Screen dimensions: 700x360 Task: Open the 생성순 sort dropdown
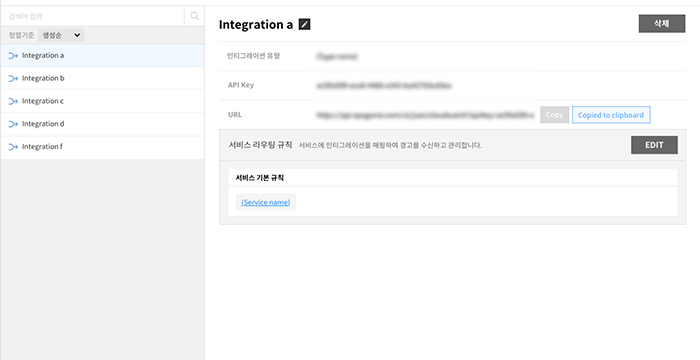click(61, 35)
